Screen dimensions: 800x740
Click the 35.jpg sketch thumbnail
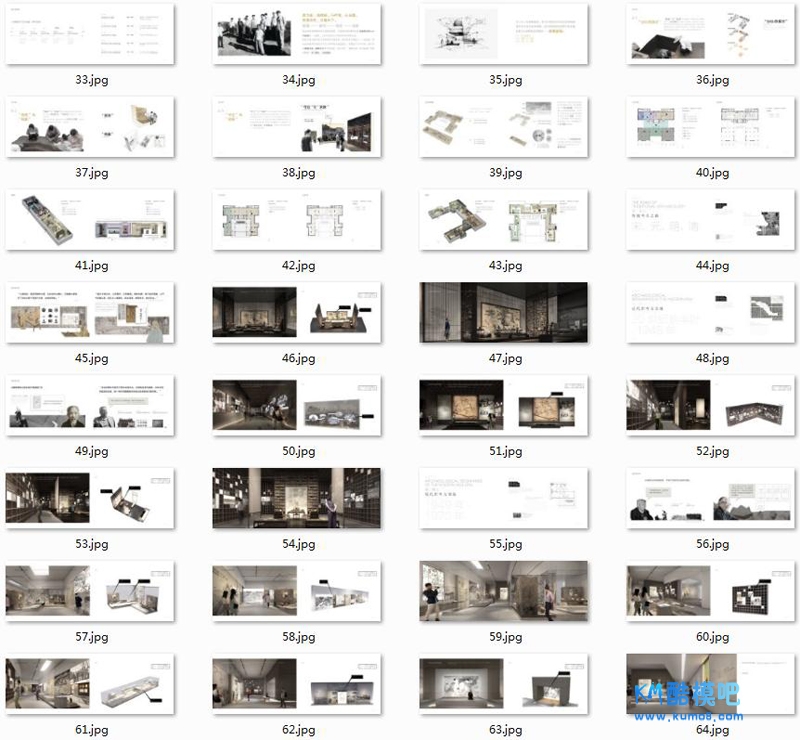click(504, 34)
